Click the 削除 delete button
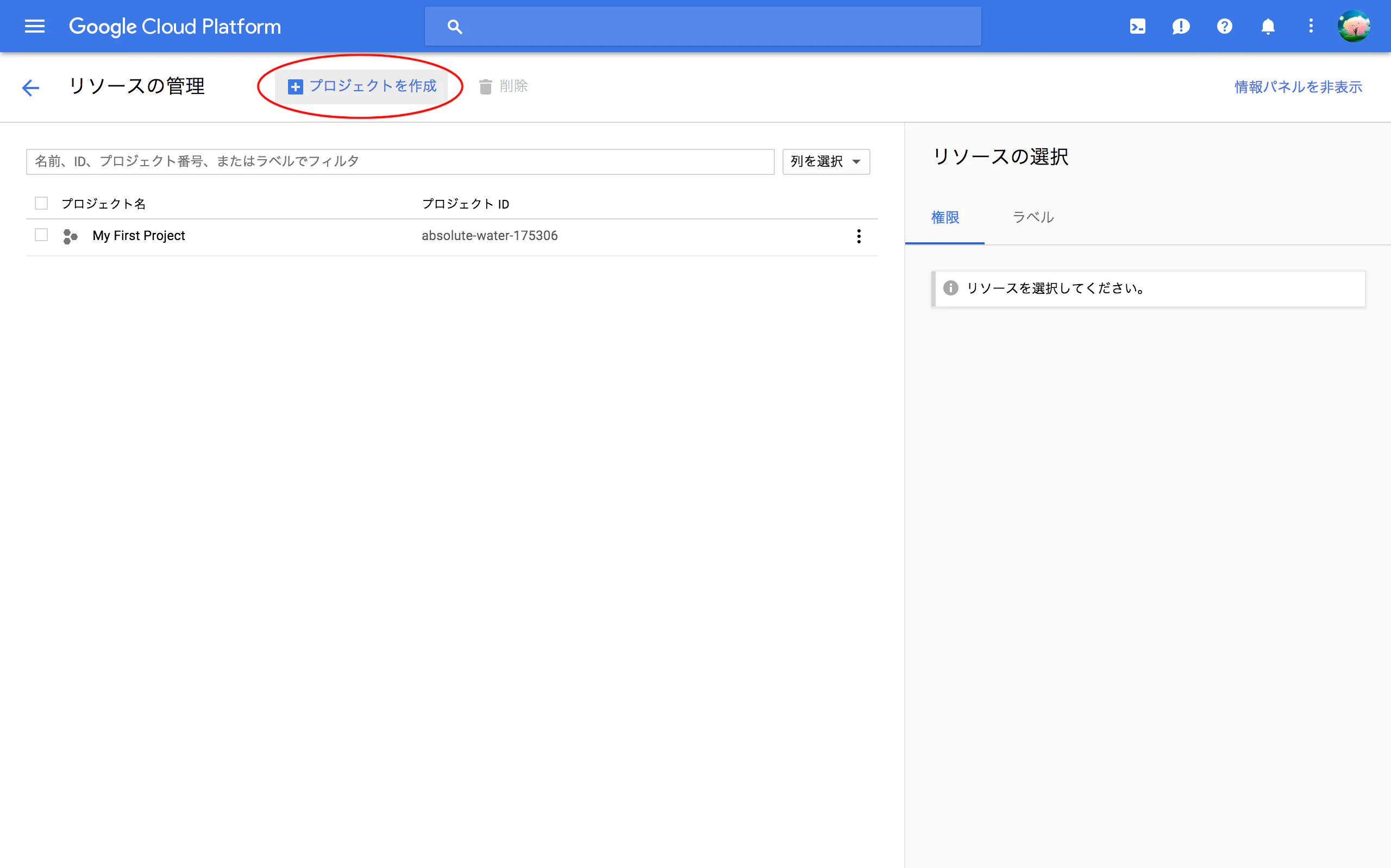Viewport: 1391px width, 868px height. (505, 86)
